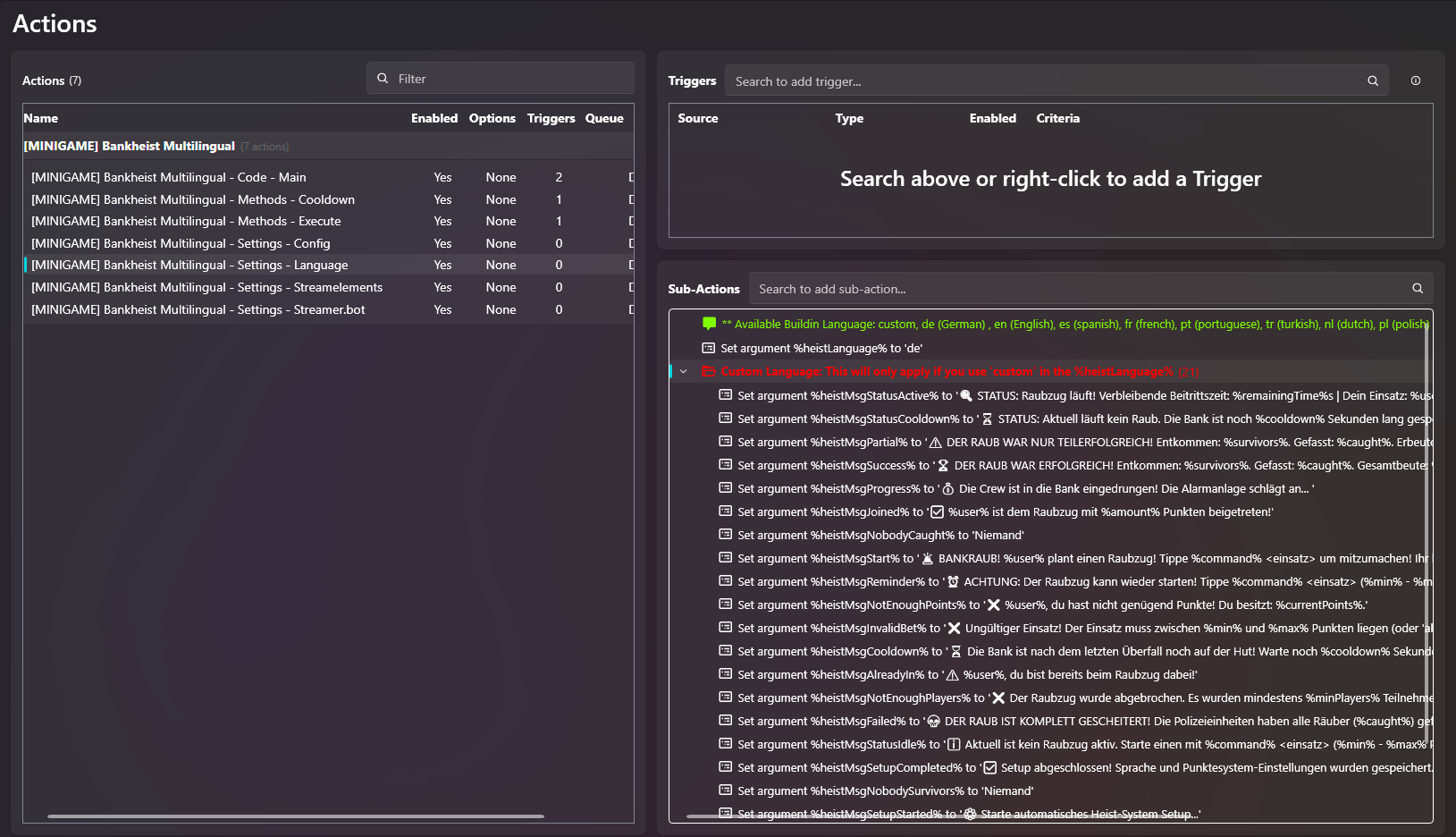Click the Actions filter magnifier icon
The width and height of the screenshot is (1456, 837).
383,79
